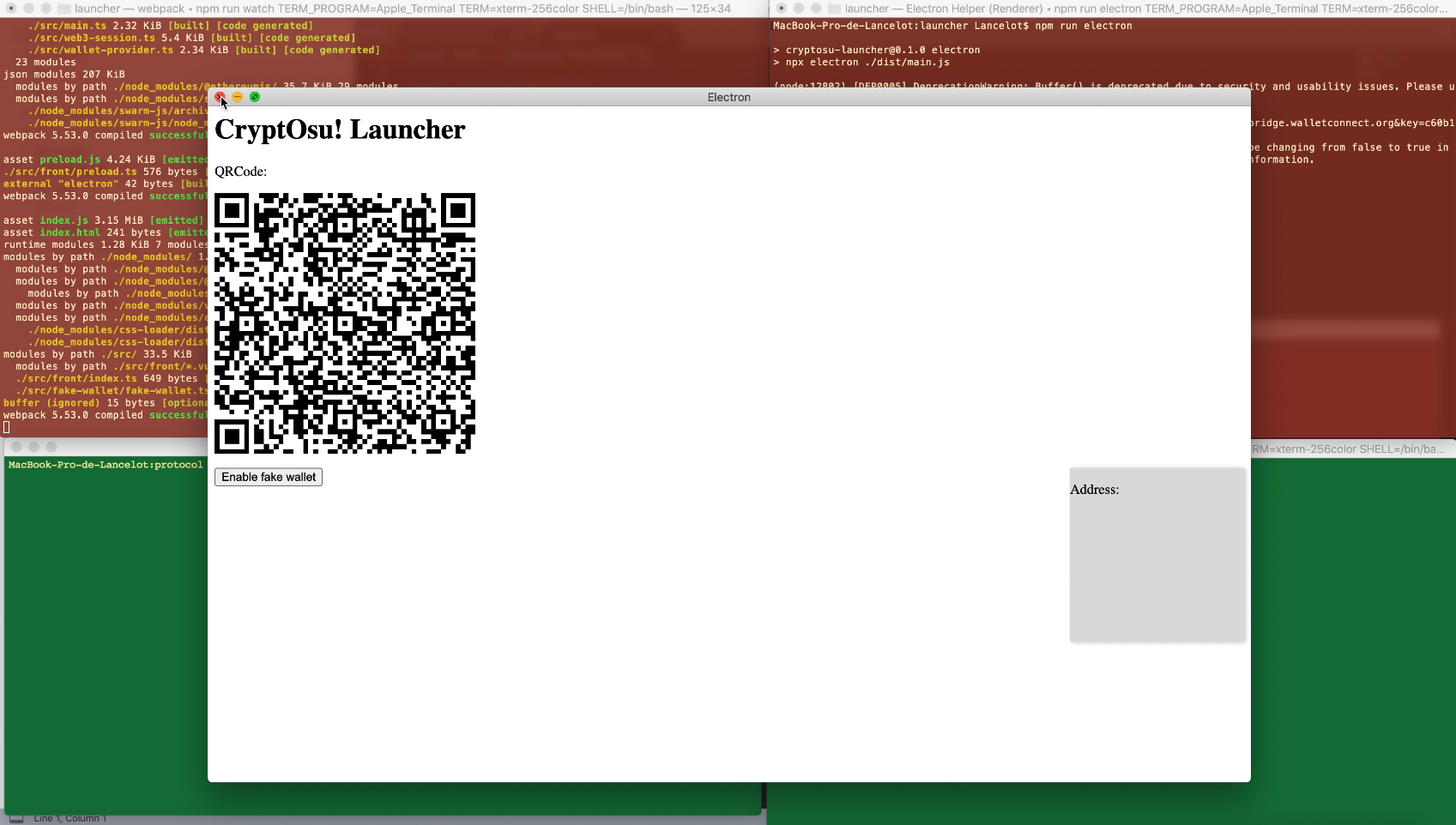Viewport: 1456px width, 825px height.
Task: Click the Electron window title text
Action: coord(729,97)
